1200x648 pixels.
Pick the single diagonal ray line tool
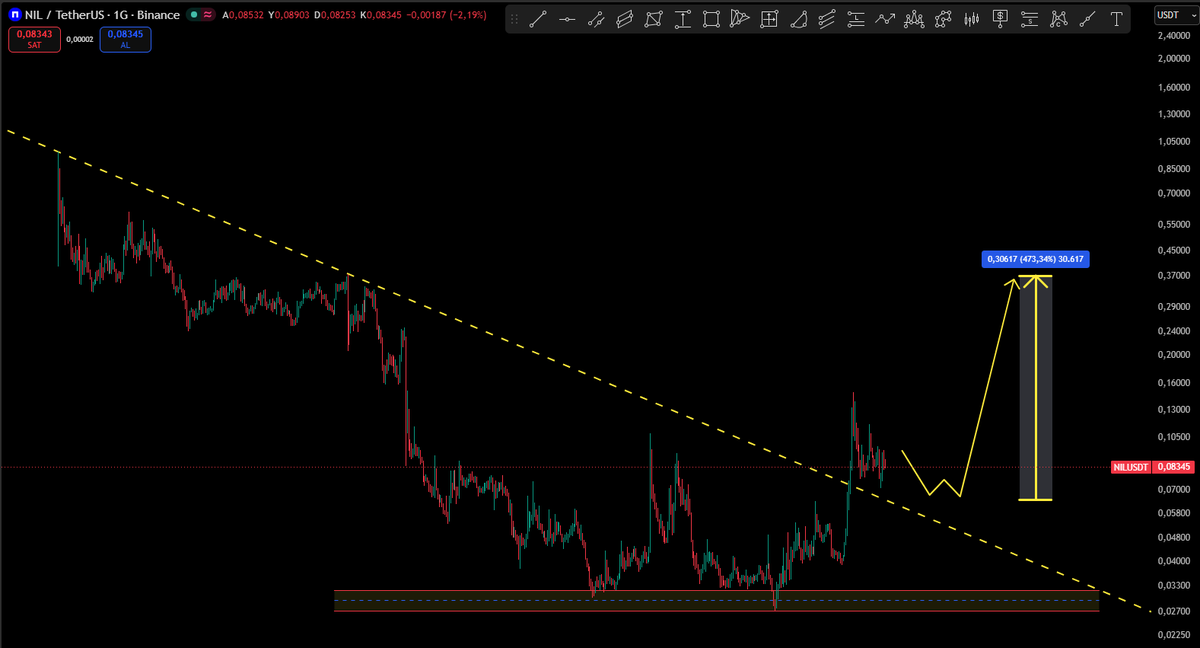(1088, 18)
